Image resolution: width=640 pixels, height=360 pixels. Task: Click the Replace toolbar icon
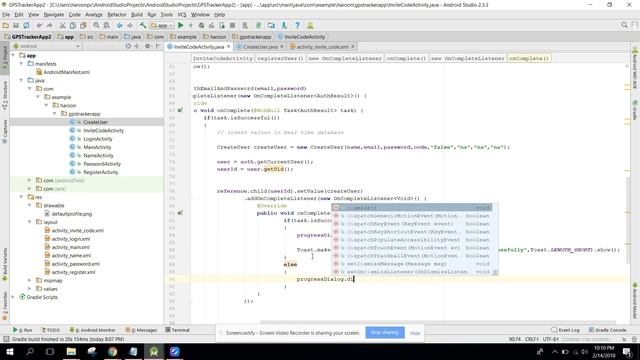click(x=107, y=25)
